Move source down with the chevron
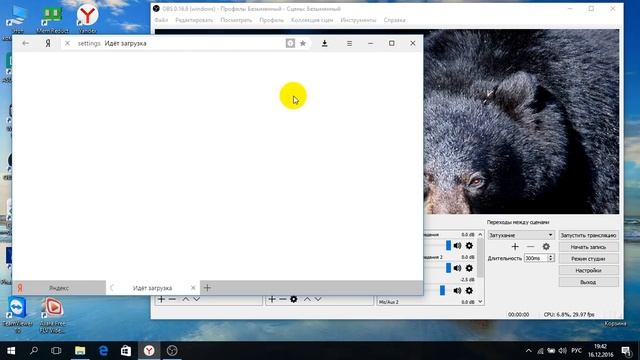Screen dimensions: 640x360 click(318, 299)
